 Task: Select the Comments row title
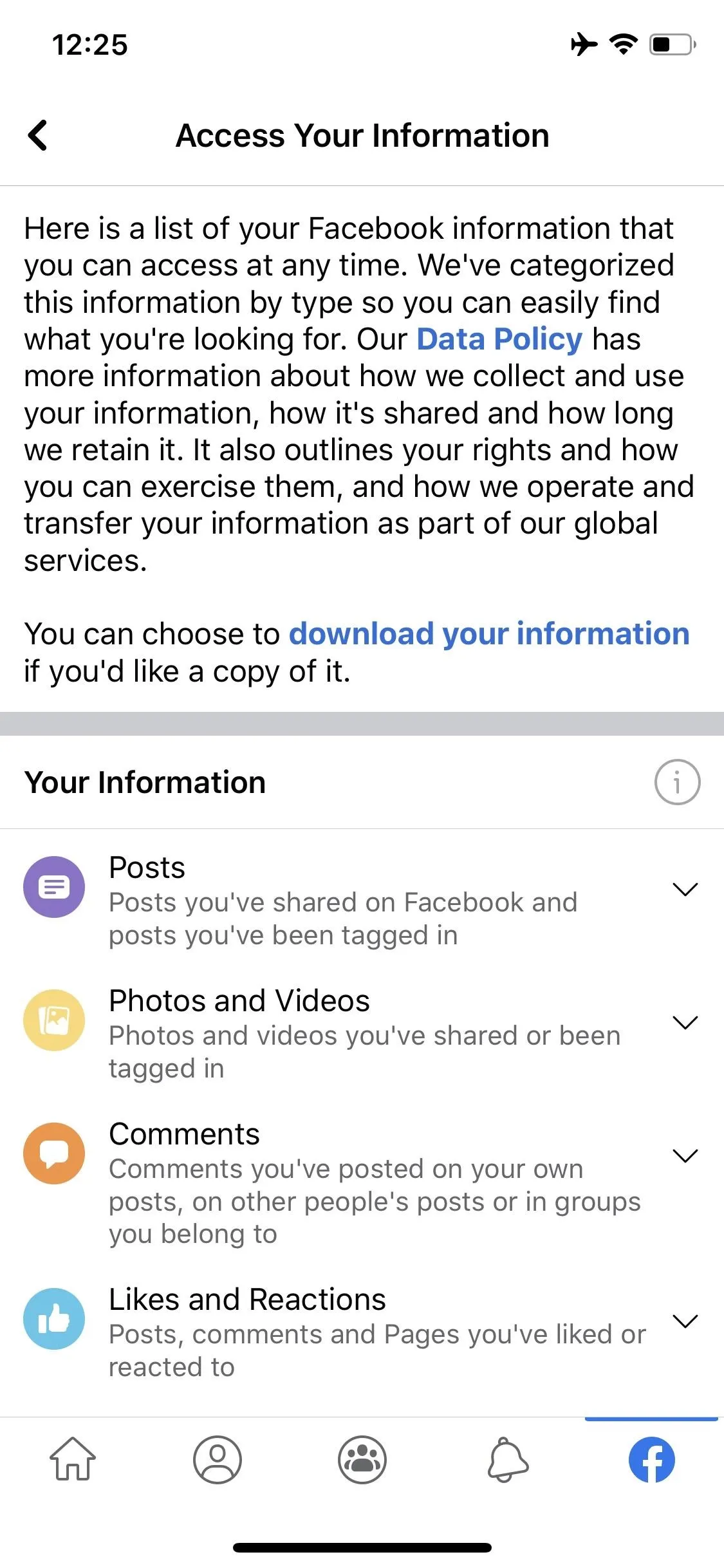[x=184, y=1134]
